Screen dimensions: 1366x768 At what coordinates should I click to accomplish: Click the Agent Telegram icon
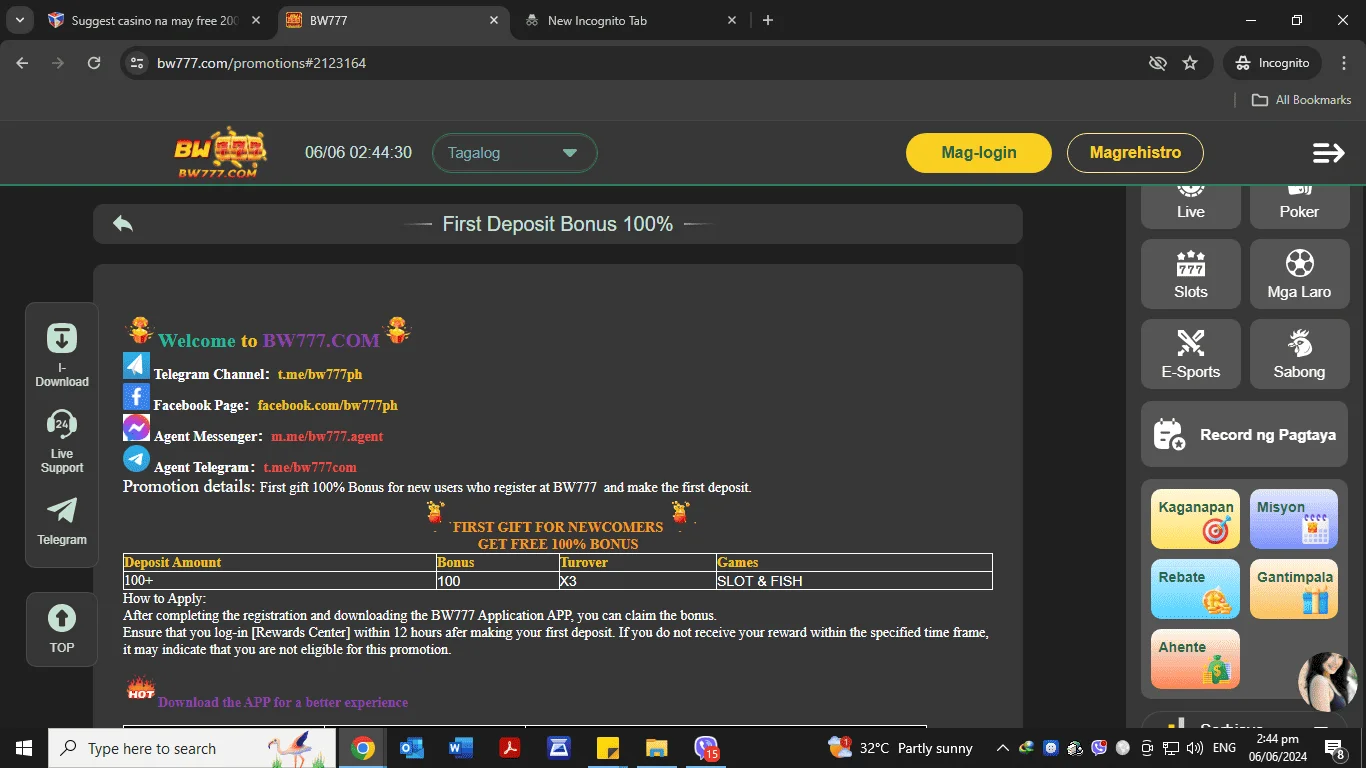(136, 459)
